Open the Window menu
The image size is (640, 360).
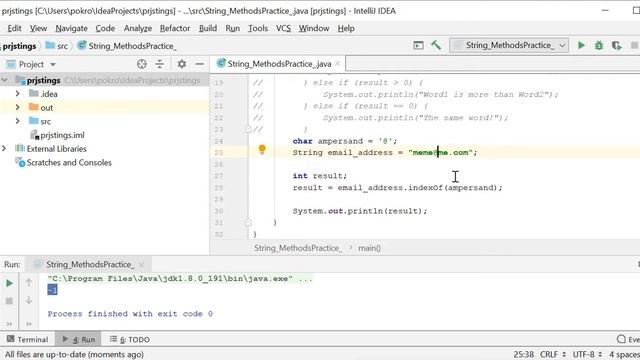pyautogui.click(x=314, y=28)
